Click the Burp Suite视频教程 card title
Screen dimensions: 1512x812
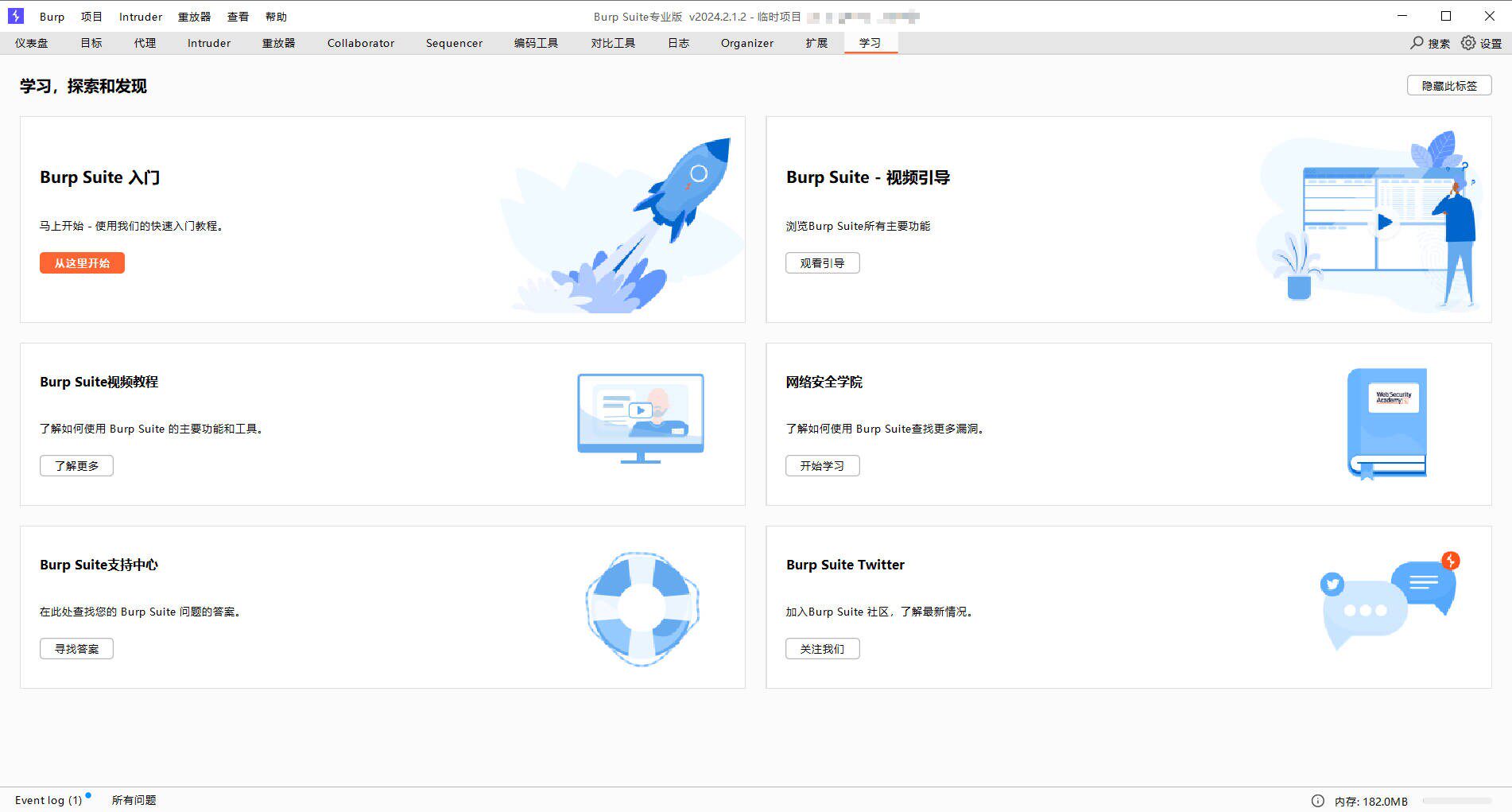coord(99,382)
